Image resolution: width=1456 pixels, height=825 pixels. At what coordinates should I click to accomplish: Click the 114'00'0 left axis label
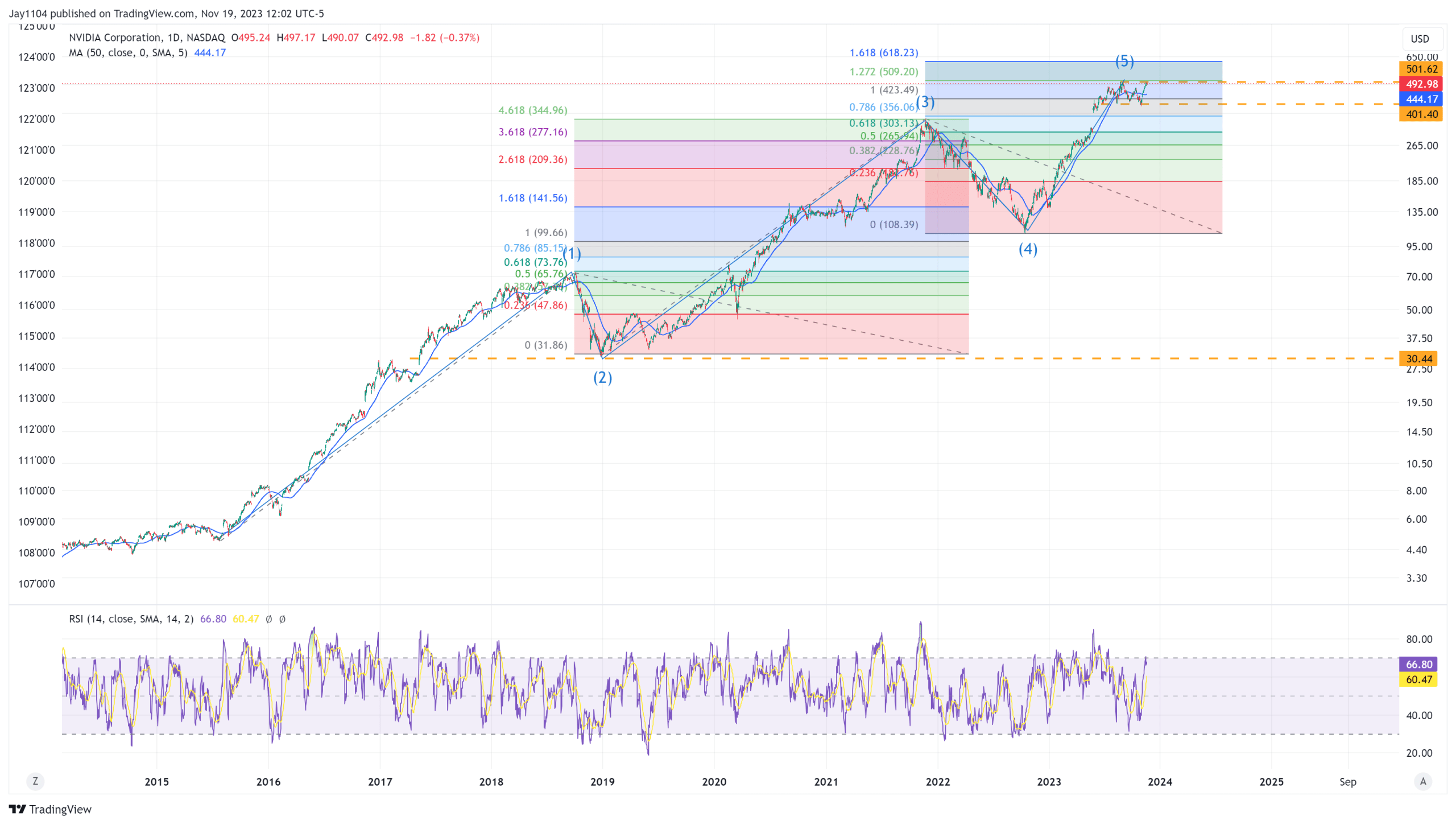(x=36, y=367)
